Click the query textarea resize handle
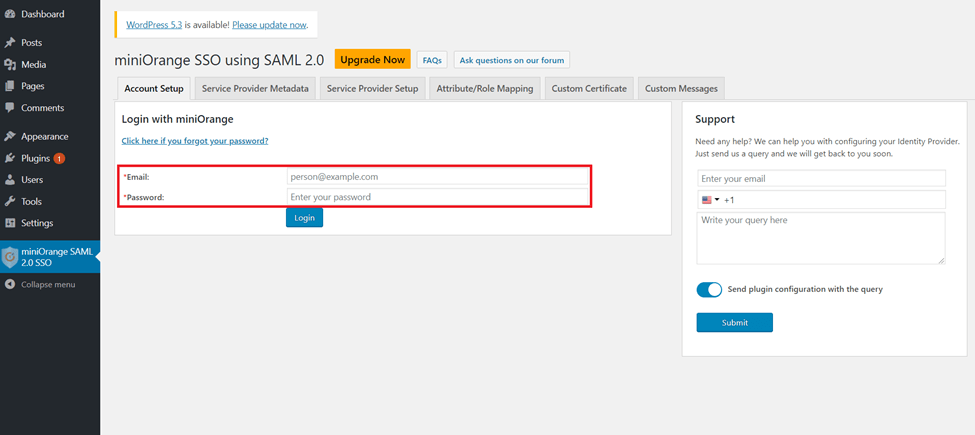 point(942,261)
